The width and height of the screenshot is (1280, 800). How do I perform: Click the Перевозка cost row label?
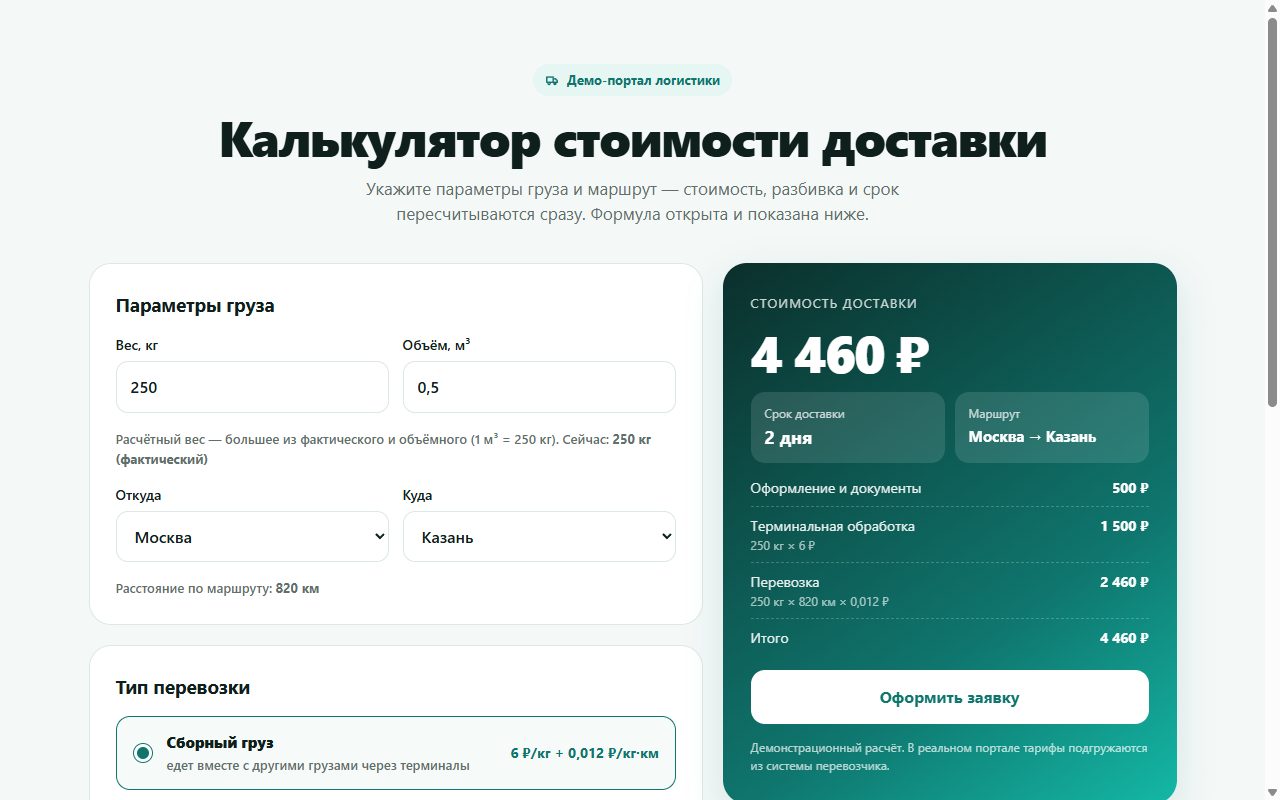[785, 582]
